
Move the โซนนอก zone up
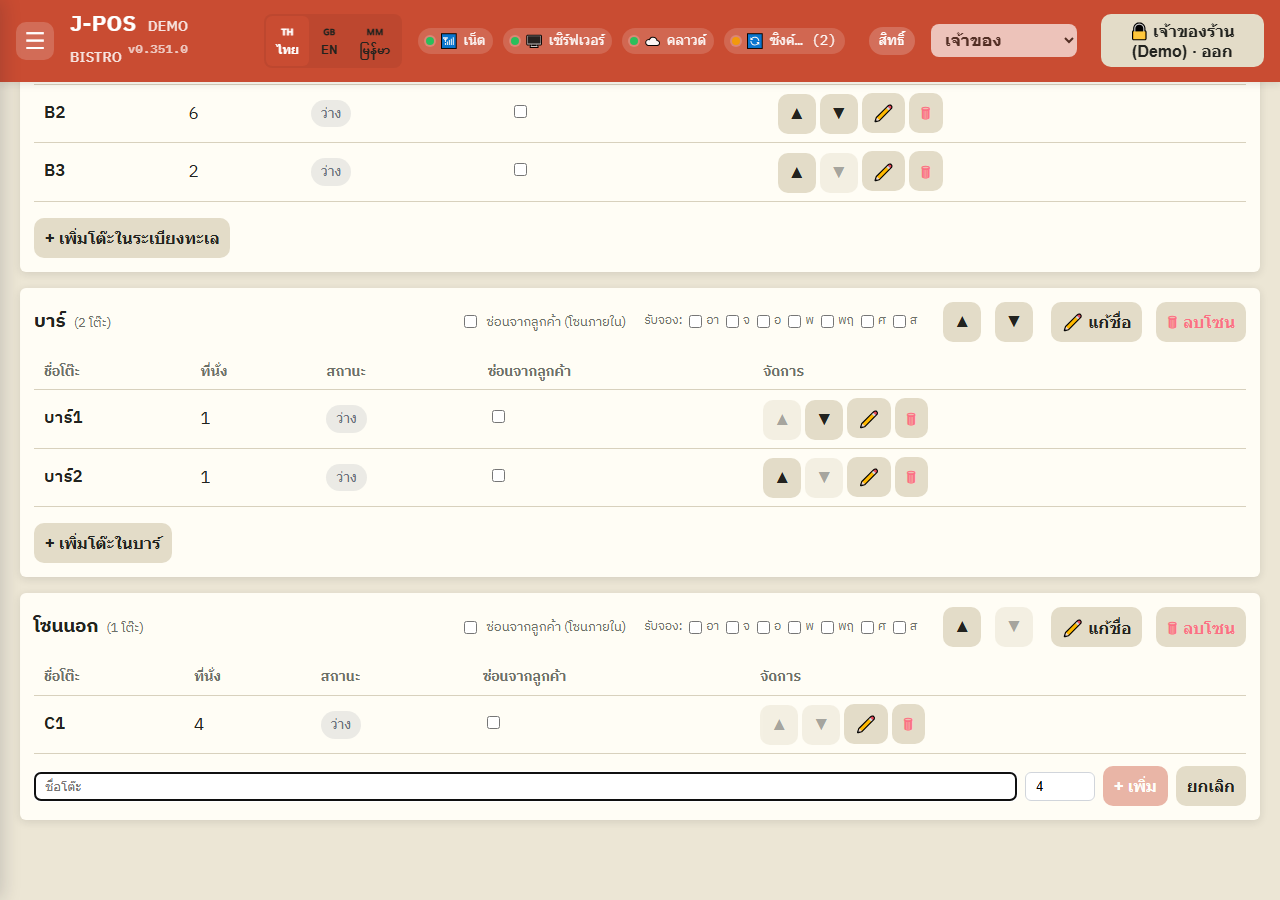[x=962, y=627]
